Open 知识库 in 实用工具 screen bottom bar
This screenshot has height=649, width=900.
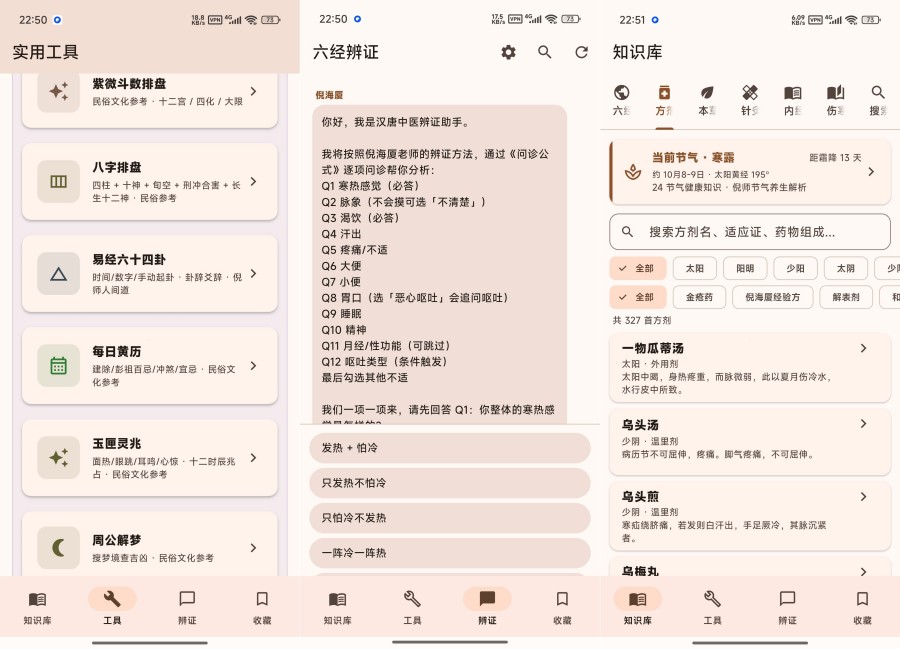(37, 608)
